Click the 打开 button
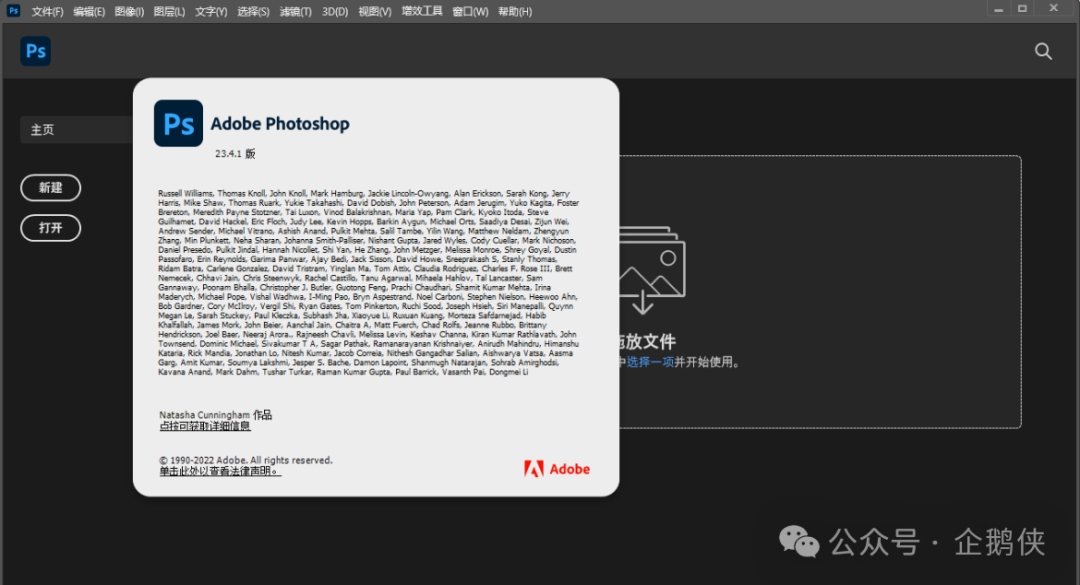Viewport: 1080px width, 585px height. click(x=50, y=228)
